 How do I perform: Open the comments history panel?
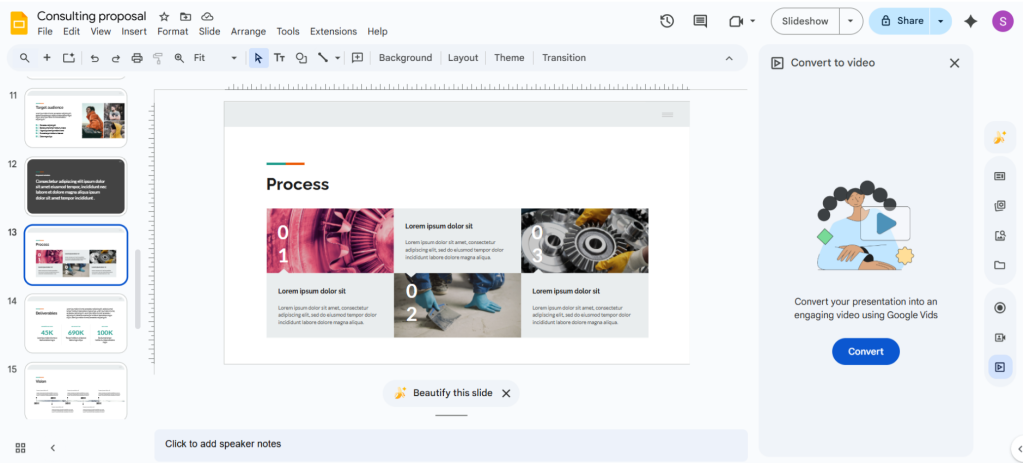pos(700,22)
